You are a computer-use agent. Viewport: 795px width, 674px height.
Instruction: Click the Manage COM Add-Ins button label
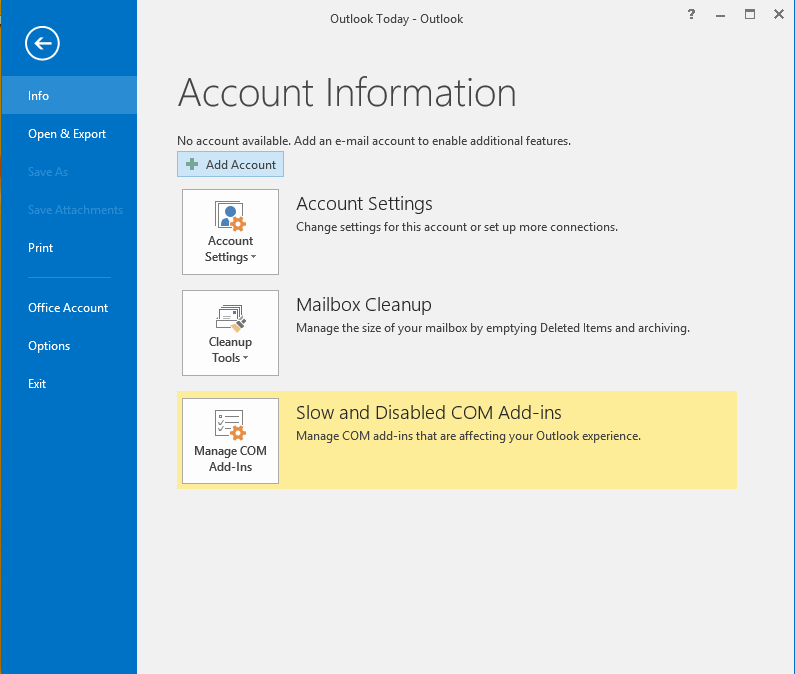click(230, 459)
